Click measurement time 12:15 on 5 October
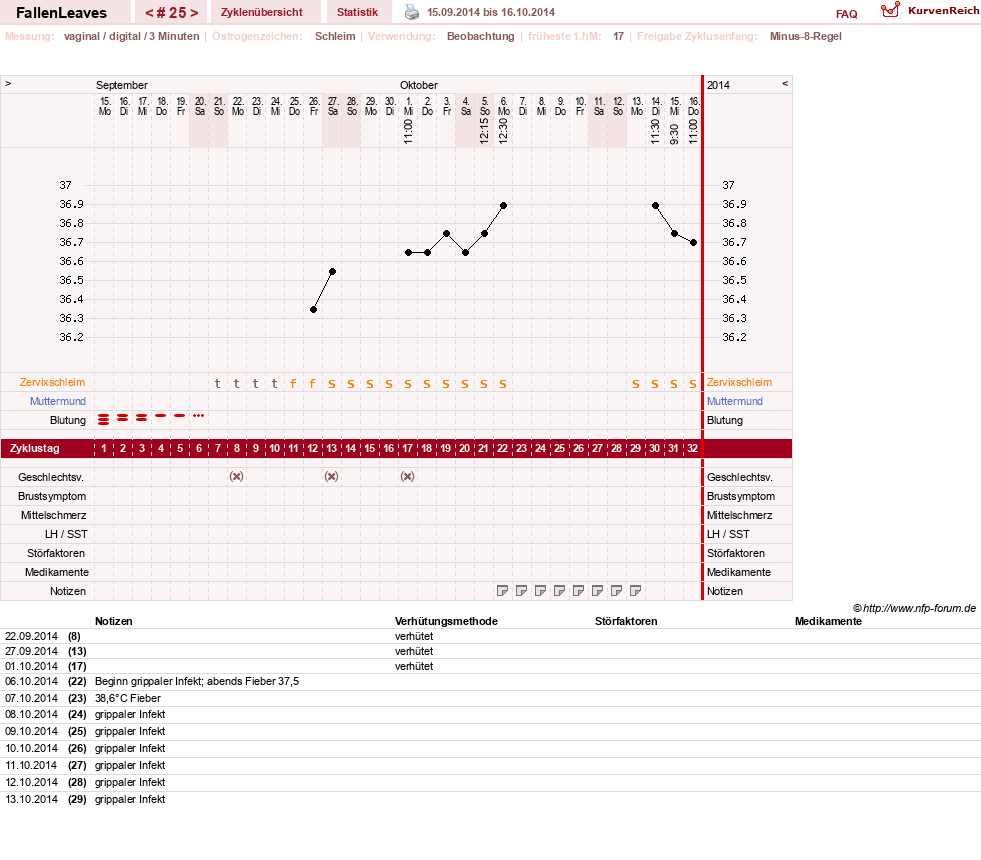 (484, 132)
